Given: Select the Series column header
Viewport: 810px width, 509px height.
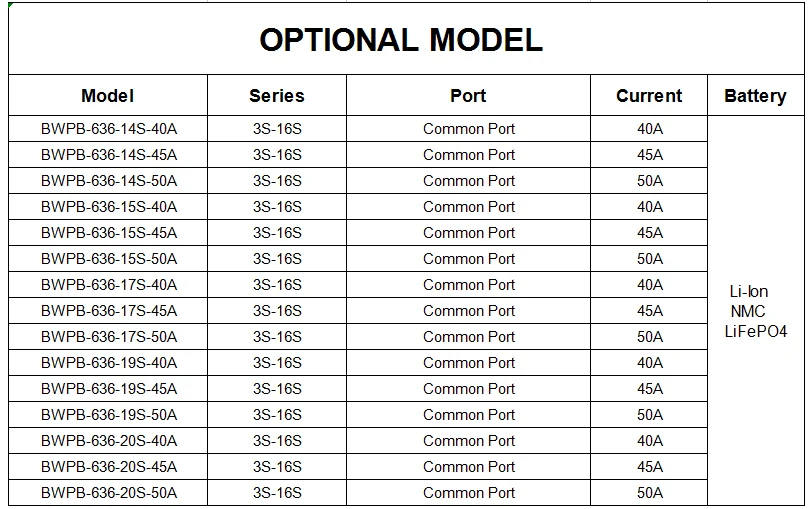Looking at the screenshot, I should [277, 96].
